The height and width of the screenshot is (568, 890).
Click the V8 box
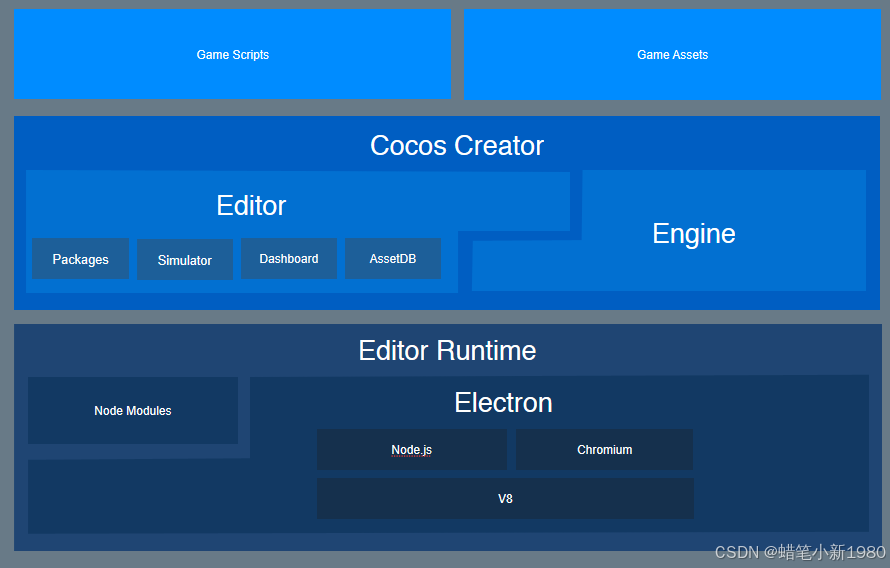505,498
